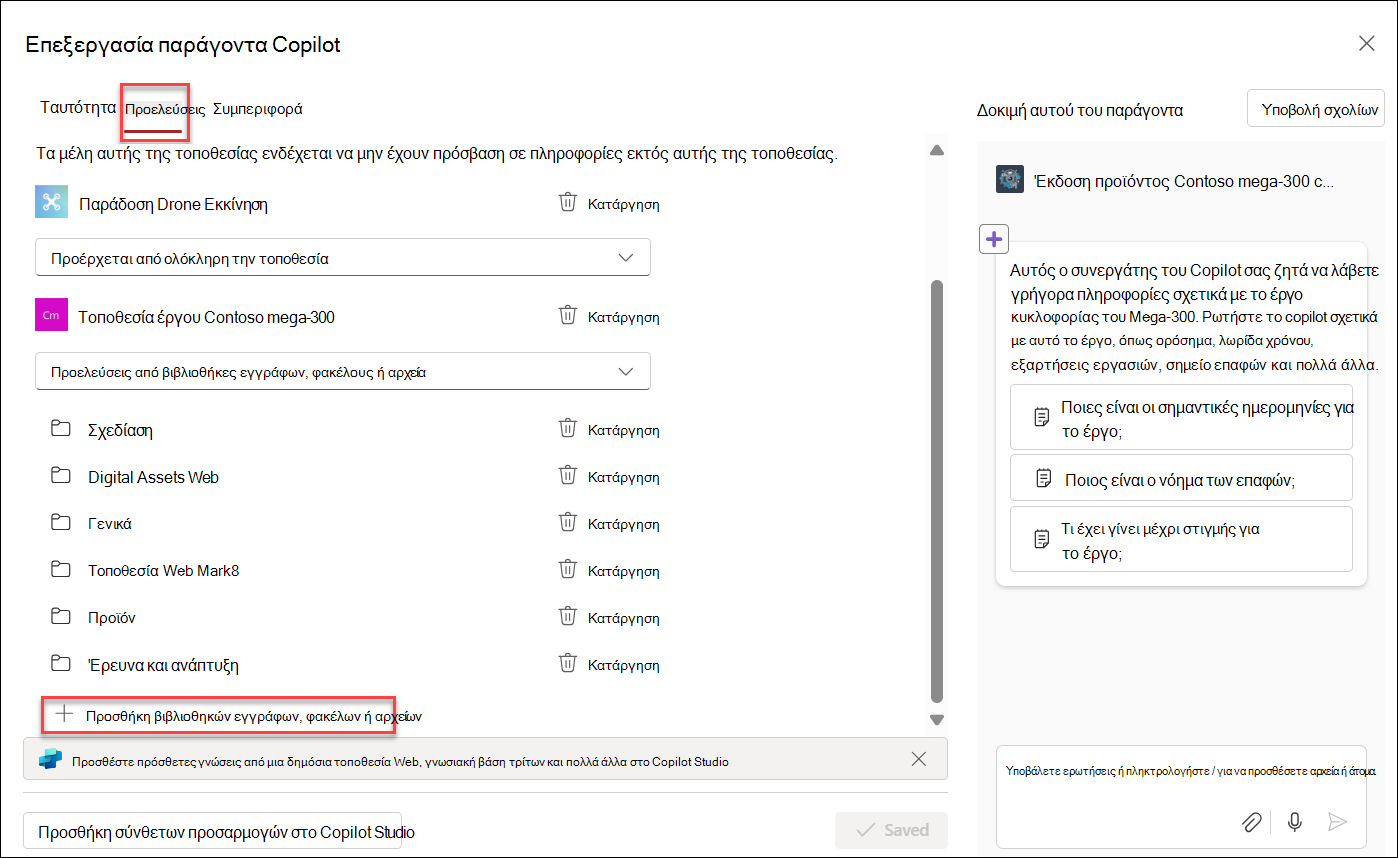Viewport: 1398px width, 858px height.
Task: Click the agent avatar in test pane
Action: point(1010,180)
